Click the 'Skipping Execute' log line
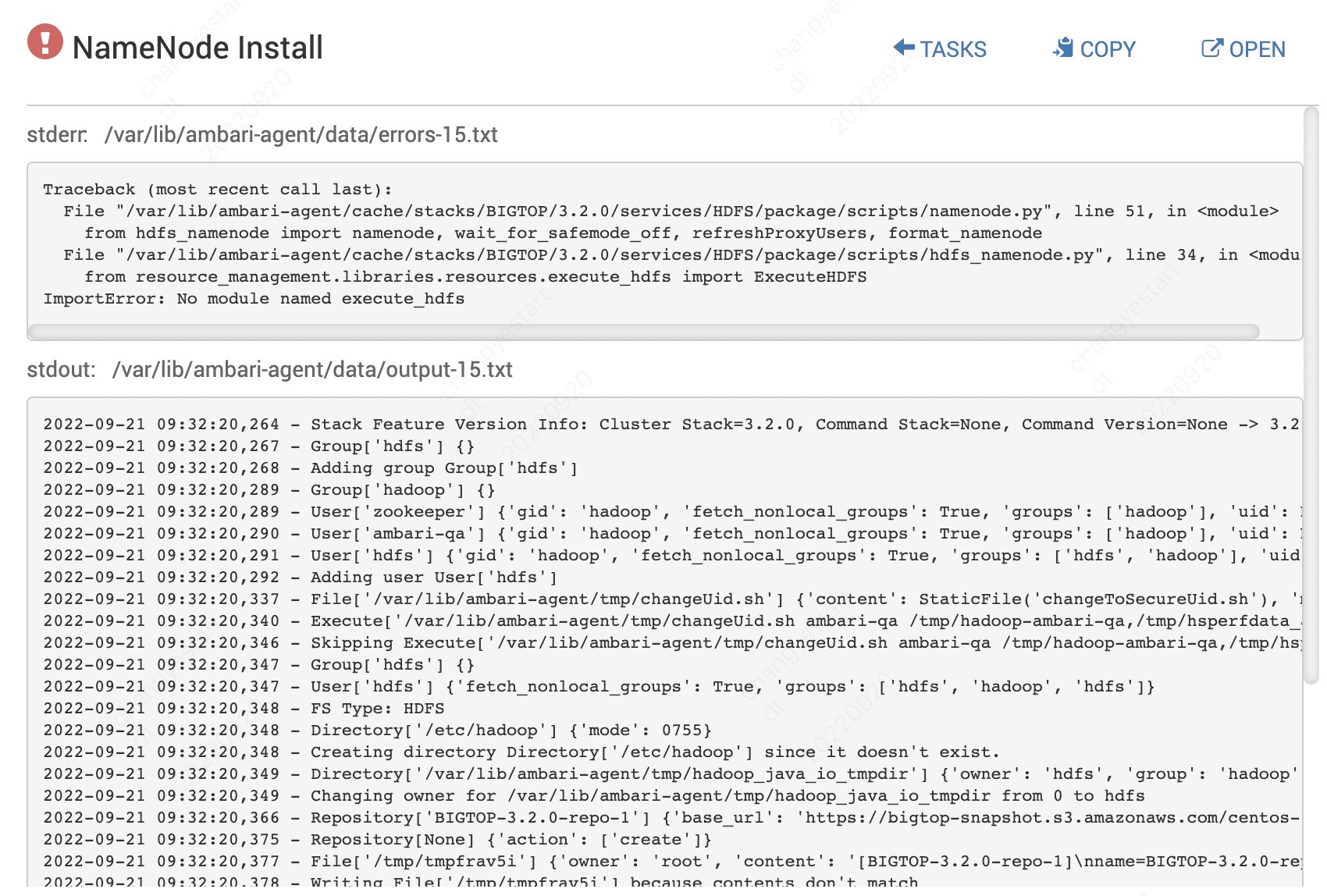Viewport: 1327px width, 896px height. coord(671,643)
